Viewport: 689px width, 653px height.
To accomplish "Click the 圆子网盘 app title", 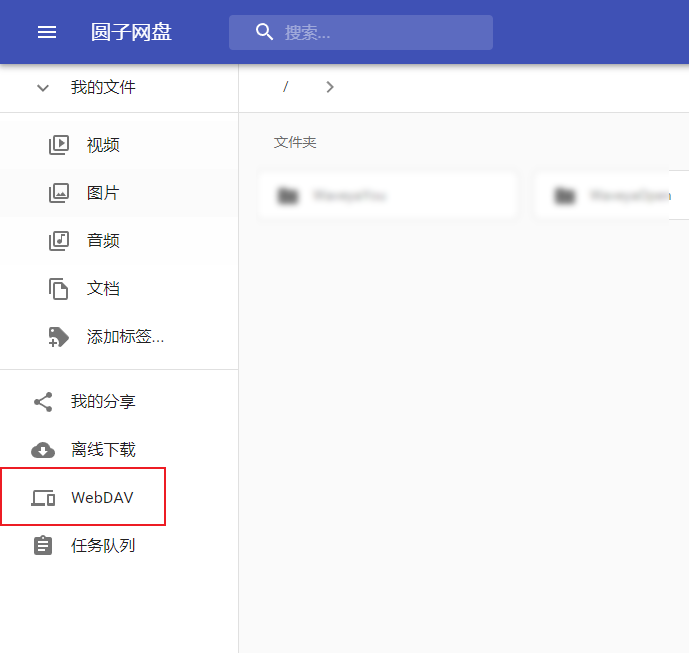I will [x=131, y=32].
